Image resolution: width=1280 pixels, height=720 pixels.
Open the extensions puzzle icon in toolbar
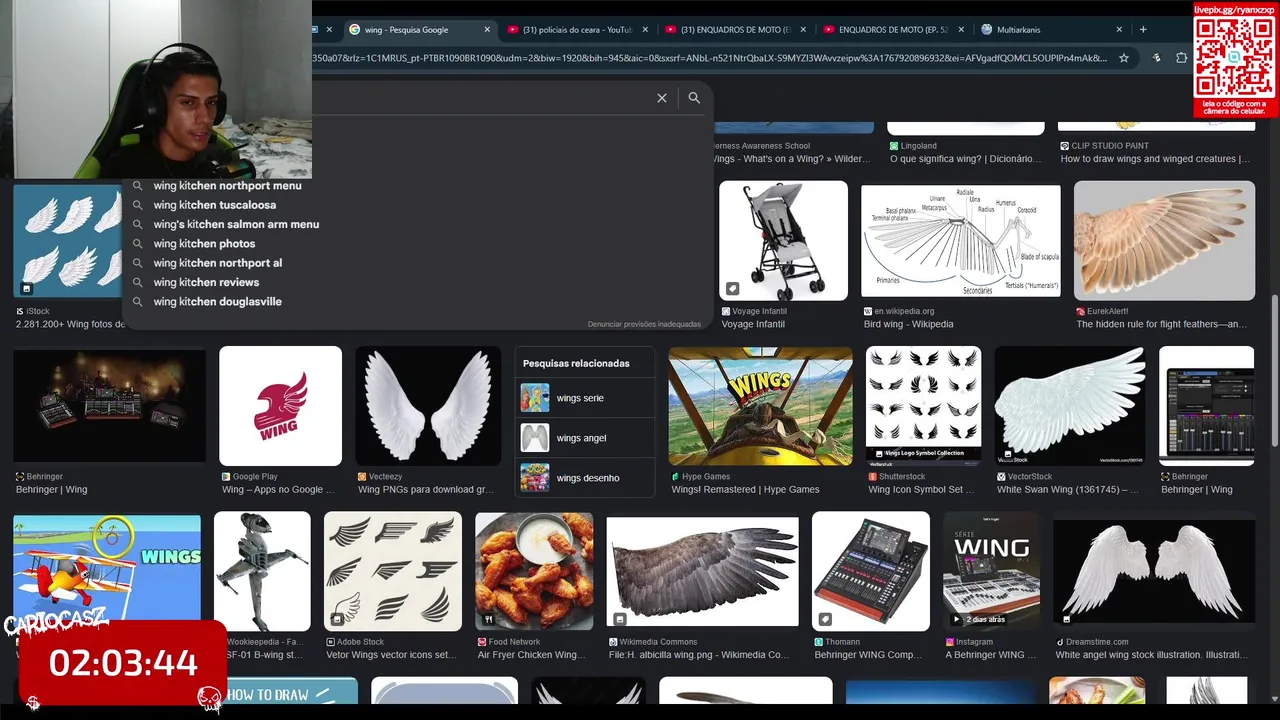[x=1181, y=58]
